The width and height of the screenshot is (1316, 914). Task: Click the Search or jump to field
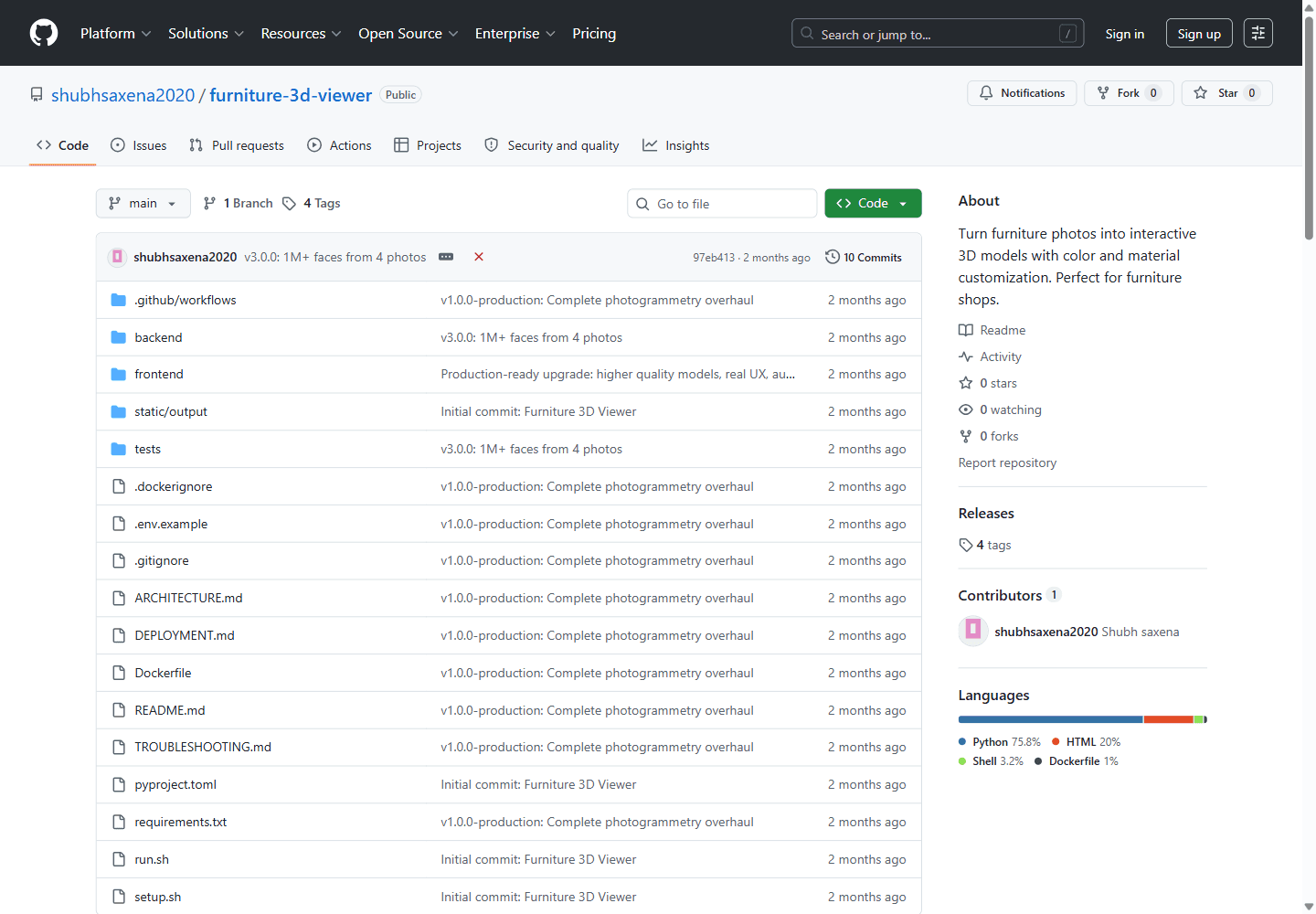[x=938, y=34]
